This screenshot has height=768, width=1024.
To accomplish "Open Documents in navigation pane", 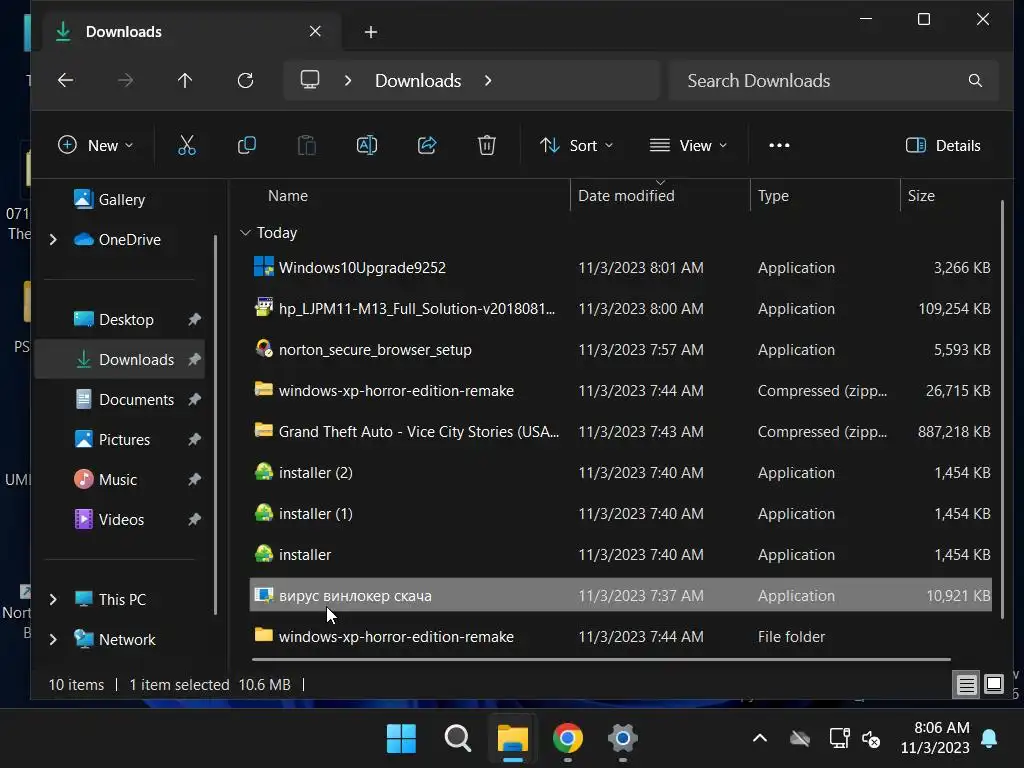I will pos(123,399).
